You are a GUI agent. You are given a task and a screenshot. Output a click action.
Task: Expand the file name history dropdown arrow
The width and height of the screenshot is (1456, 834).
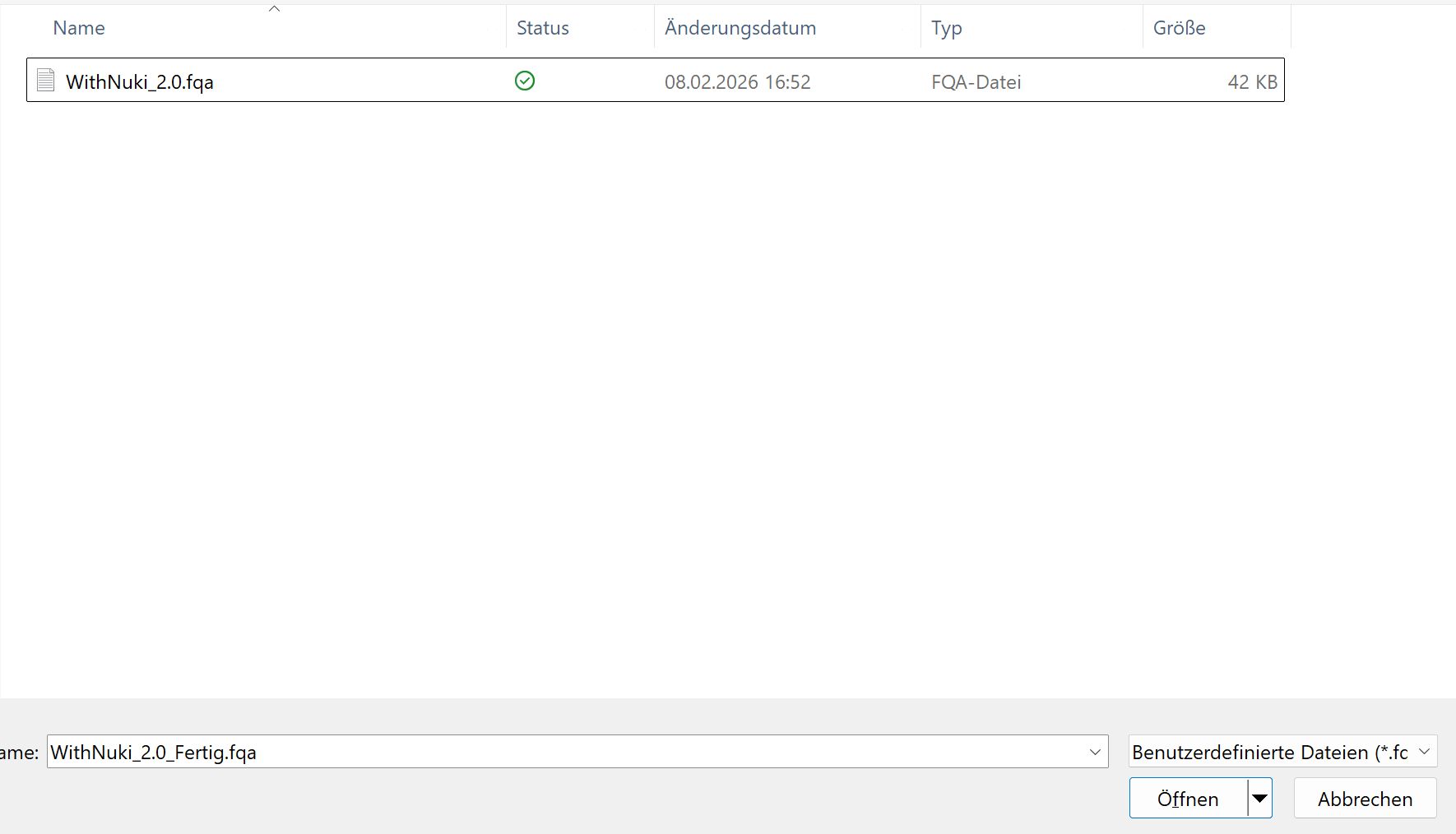click(1094, 752)
